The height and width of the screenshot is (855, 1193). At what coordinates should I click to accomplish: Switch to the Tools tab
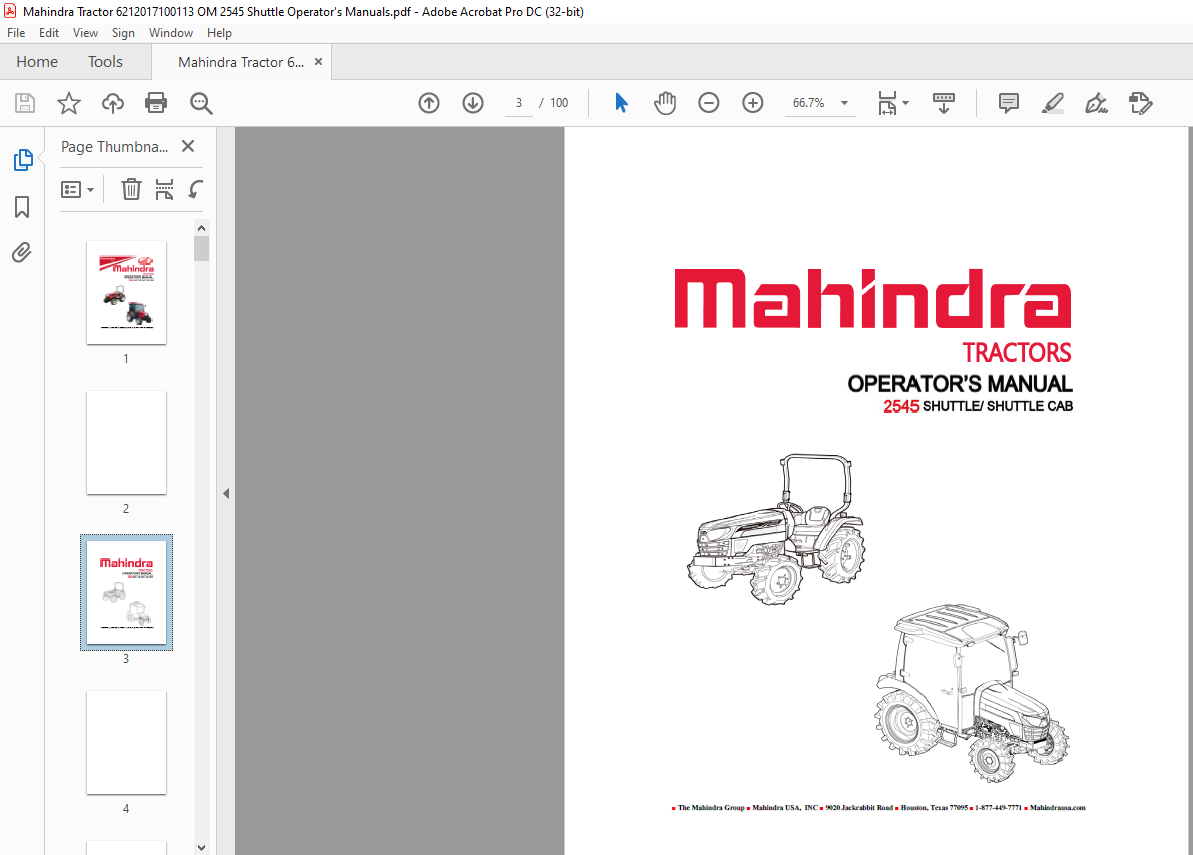click(x=105, y=62)
